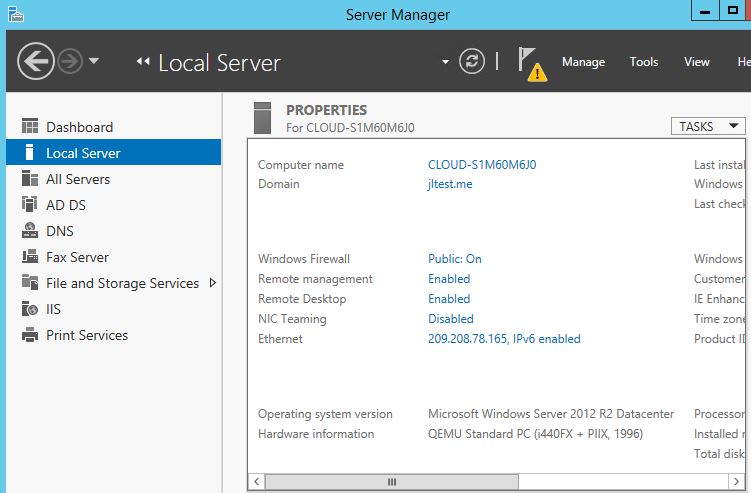The image size is (751, 493).
Task: Click the Fax Server icon
Action: [x=30, y=256]
